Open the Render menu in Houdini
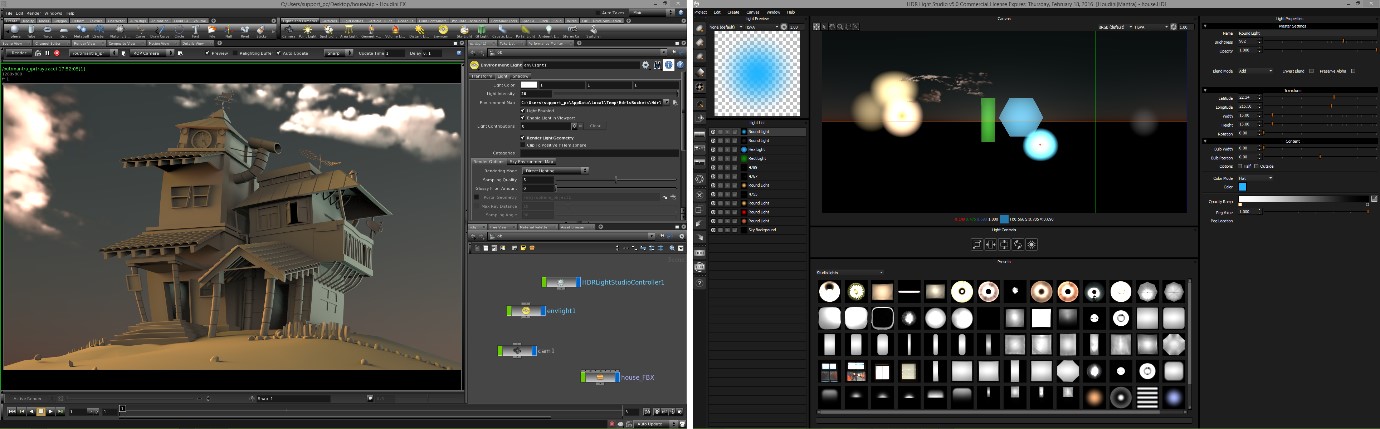1380x429 pixels. pyautogui.click(x=33, y=13)
